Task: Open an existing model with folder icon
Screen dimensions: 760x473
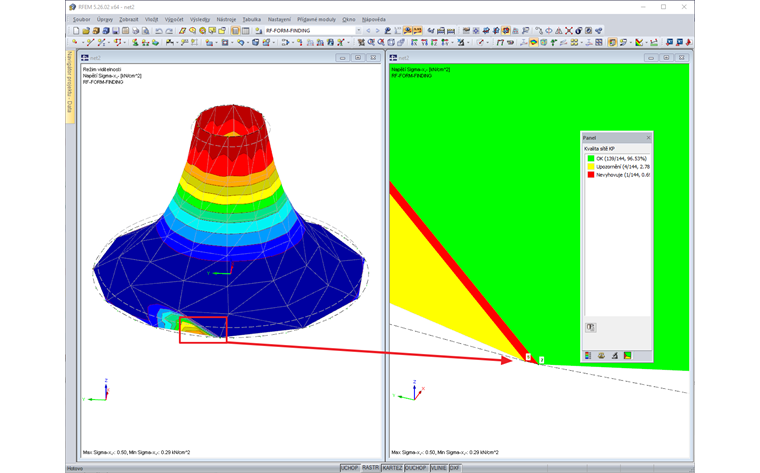Action: click(x=86, y=31)
